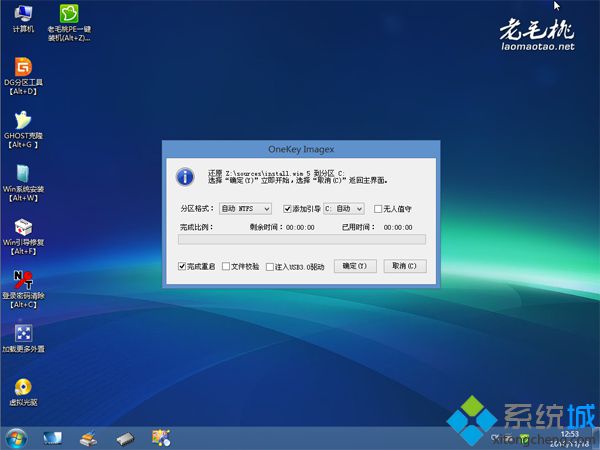Click the 完成比例 label

tap(196, 227)
